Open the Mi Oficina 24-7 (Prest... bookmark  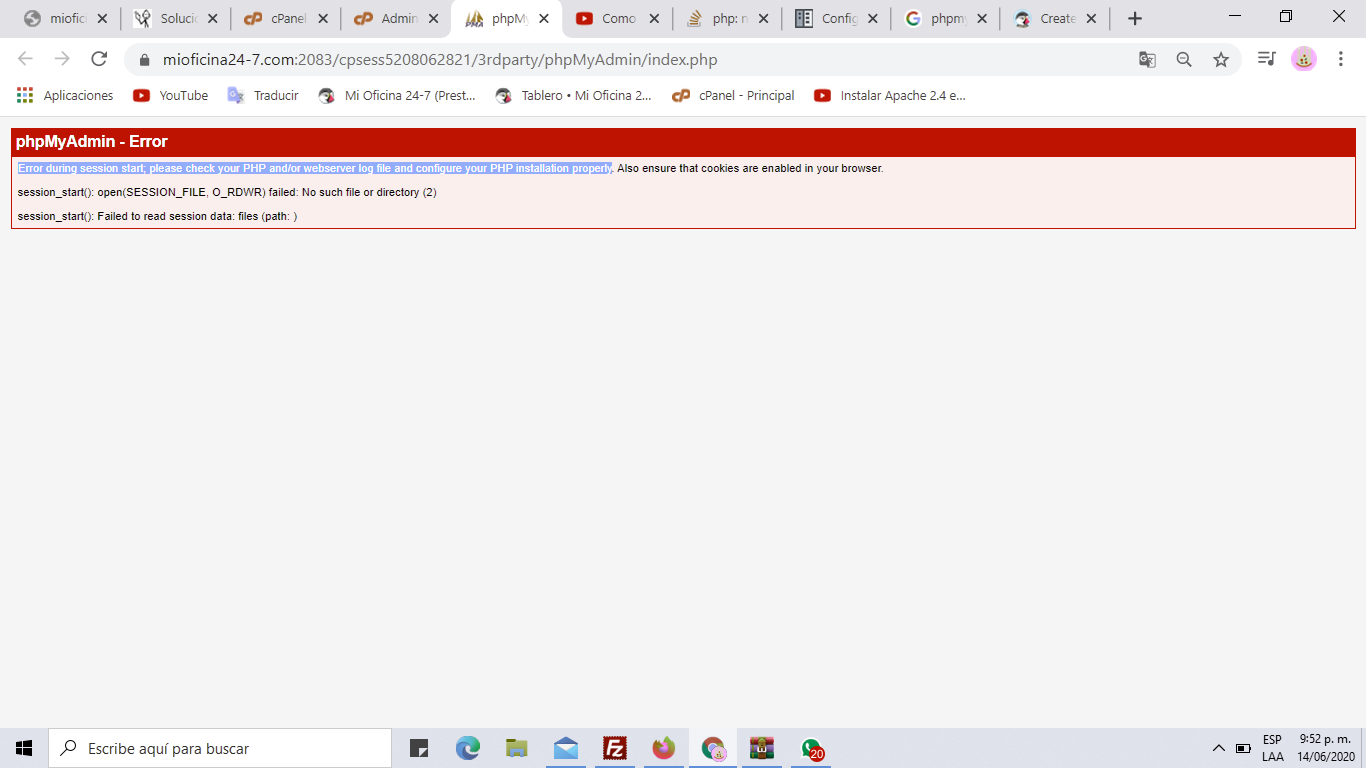click(397, 95)
